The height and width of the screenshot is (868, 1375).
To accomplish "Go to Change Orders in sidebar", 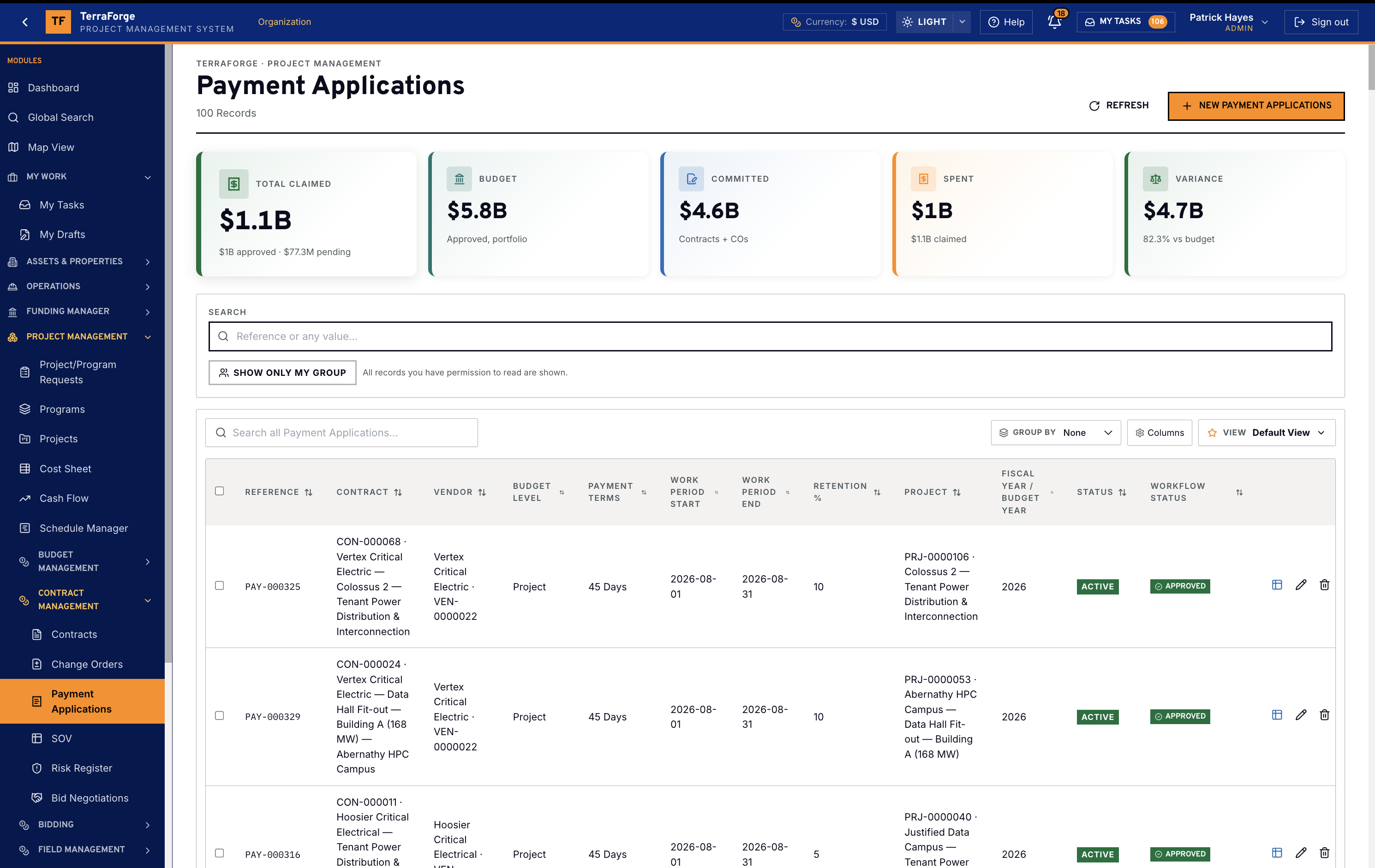I will [x=82, y=664].
